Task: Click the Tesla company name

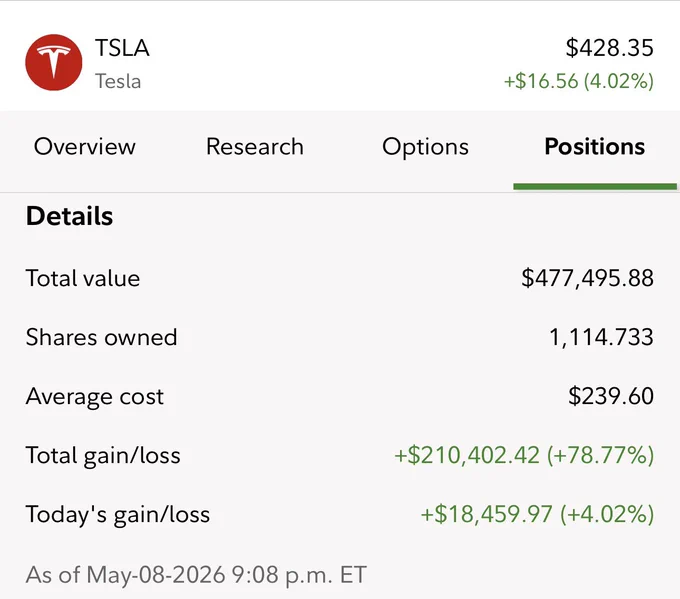Action: coord(118,82)
